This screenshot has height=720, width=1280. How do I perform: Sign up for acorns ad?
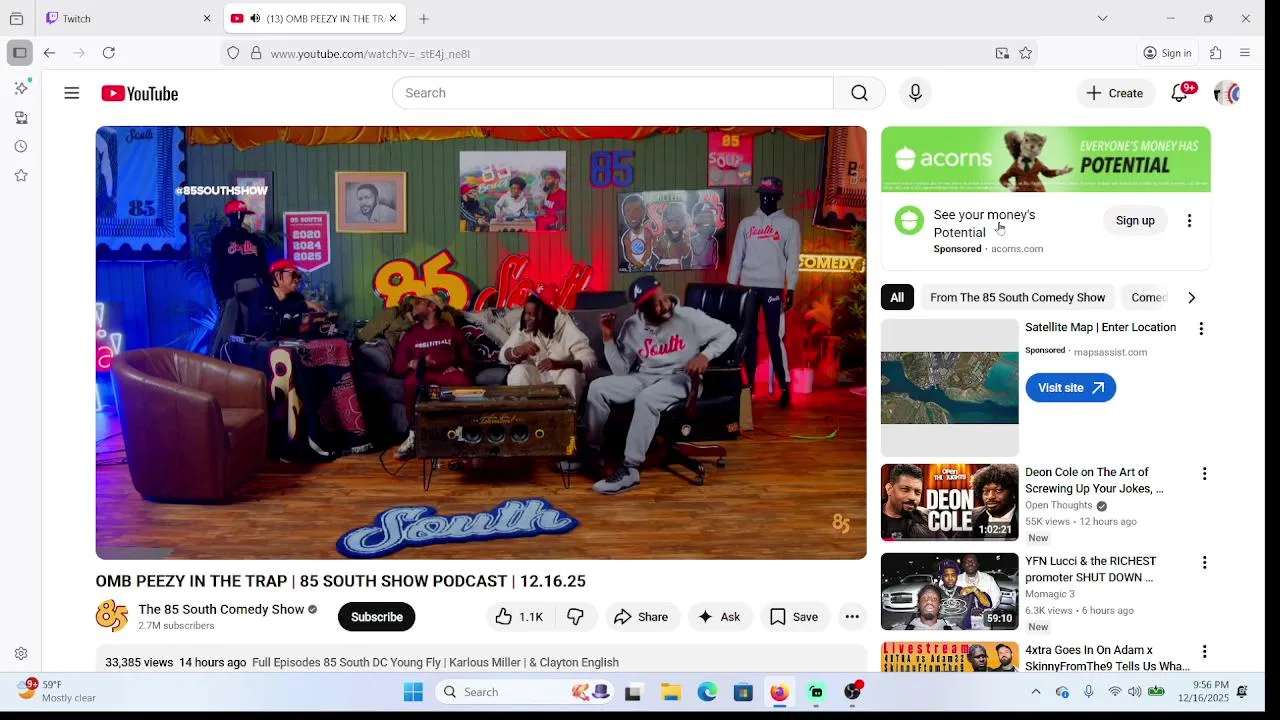[1135, 221]
